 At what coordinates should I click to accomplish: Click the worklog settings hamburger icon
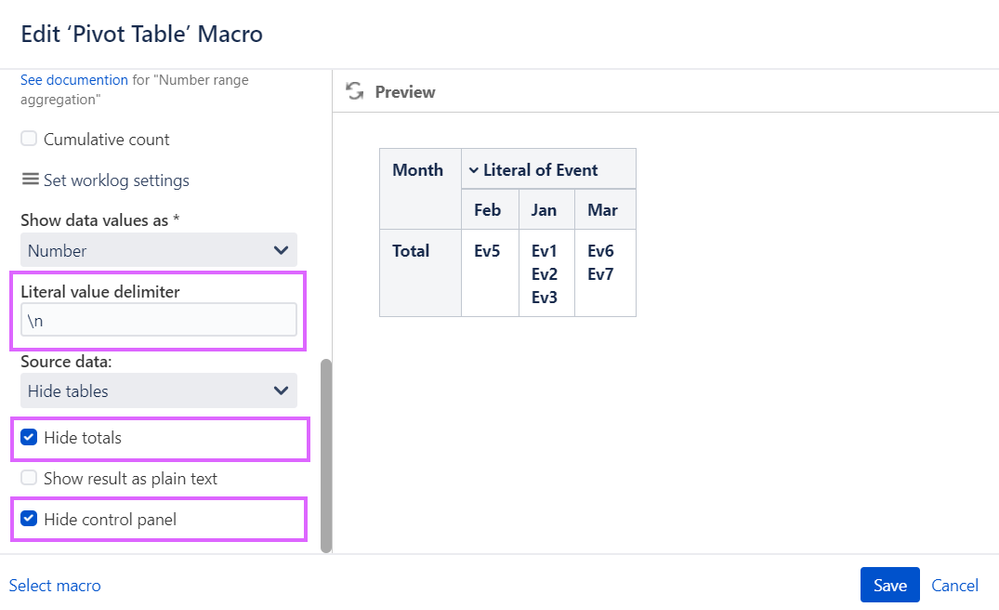[30, 180]
